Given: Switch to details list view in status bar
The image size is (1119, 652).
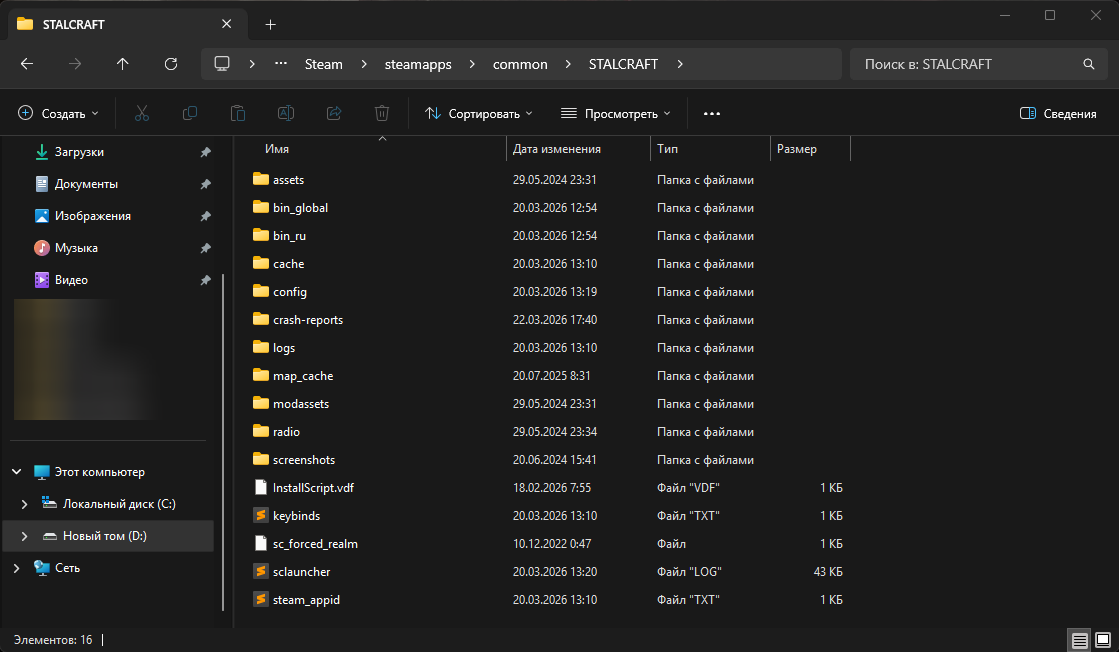Looking at the screenshot, I should coord(1079,639).
